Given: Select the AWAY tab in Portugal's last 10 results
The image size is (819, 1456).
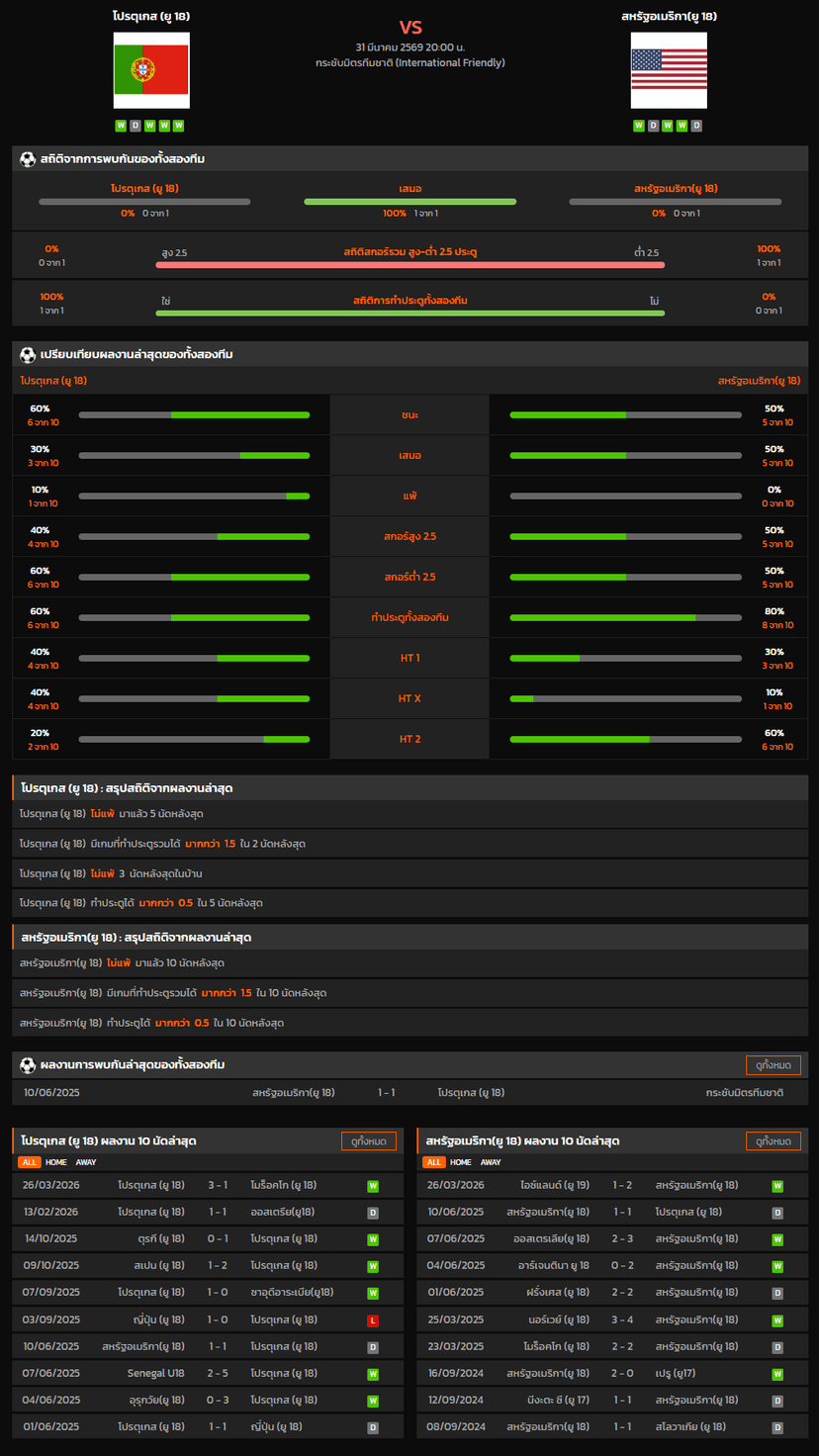Looking at the screenshot, I should tap(86, 1162).
